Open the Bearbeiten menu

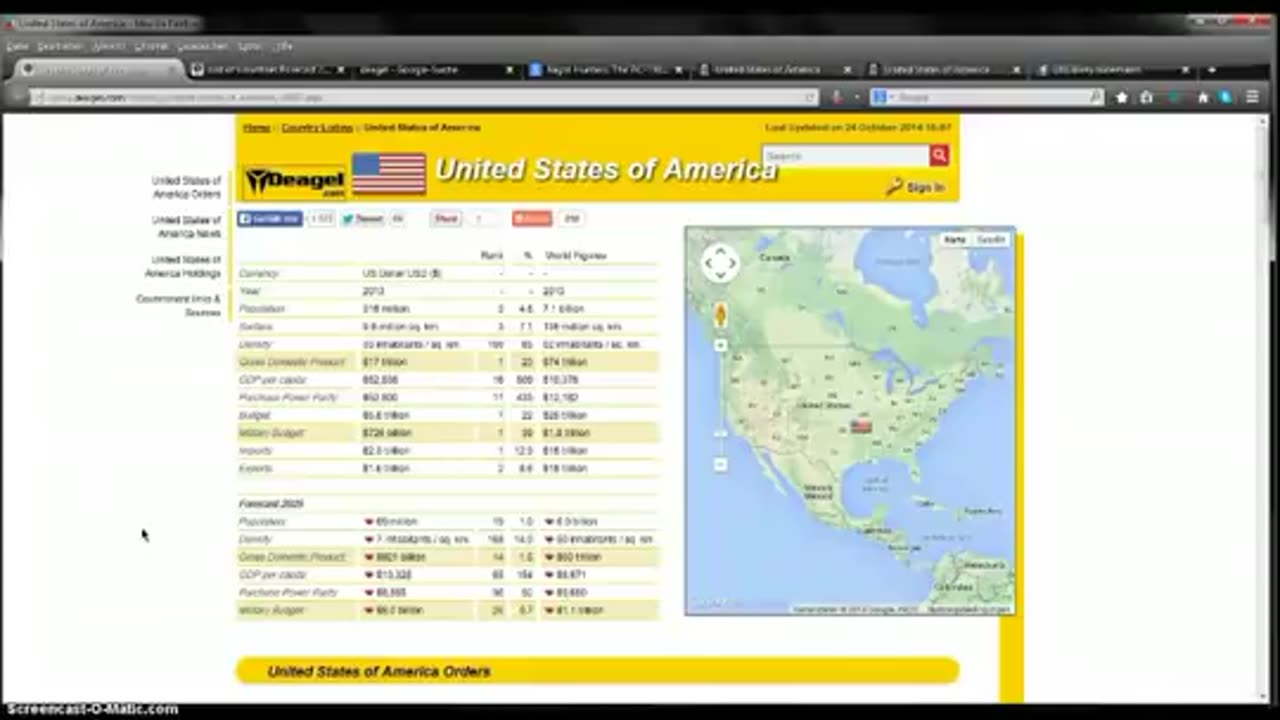(x=60, y=46)
